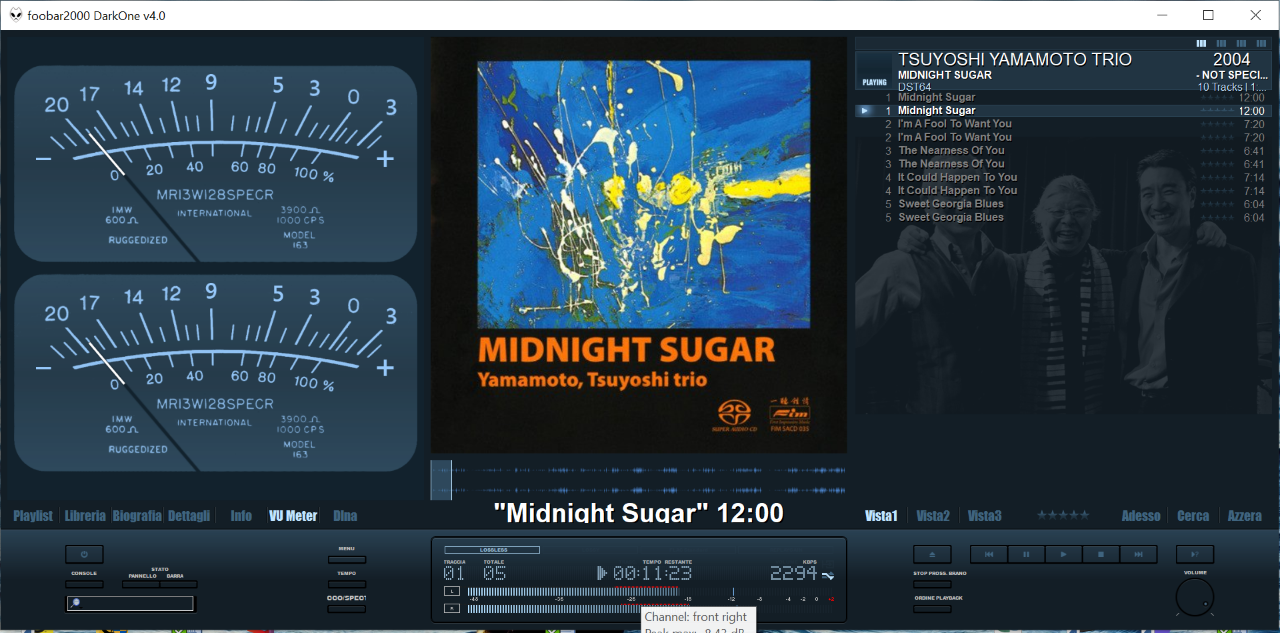Viewport: 1280px width, 633px height.
Task: Toggle the CONSOLE button
Action: pyautogui.click(x=84, y=584)
